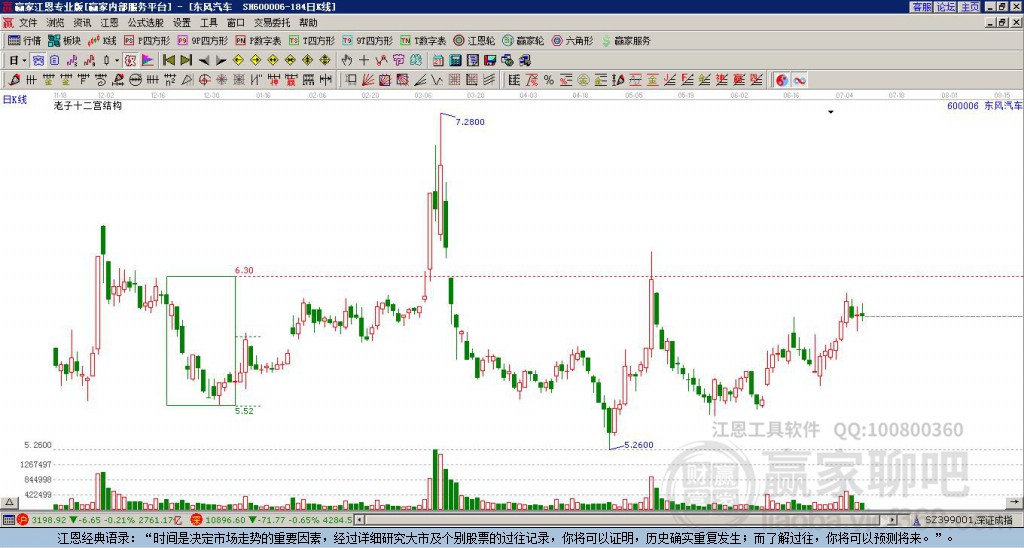Select the hand pan tool
Image resolution: width=1024 pixels, height=548 pixels.
click(347, 61)
